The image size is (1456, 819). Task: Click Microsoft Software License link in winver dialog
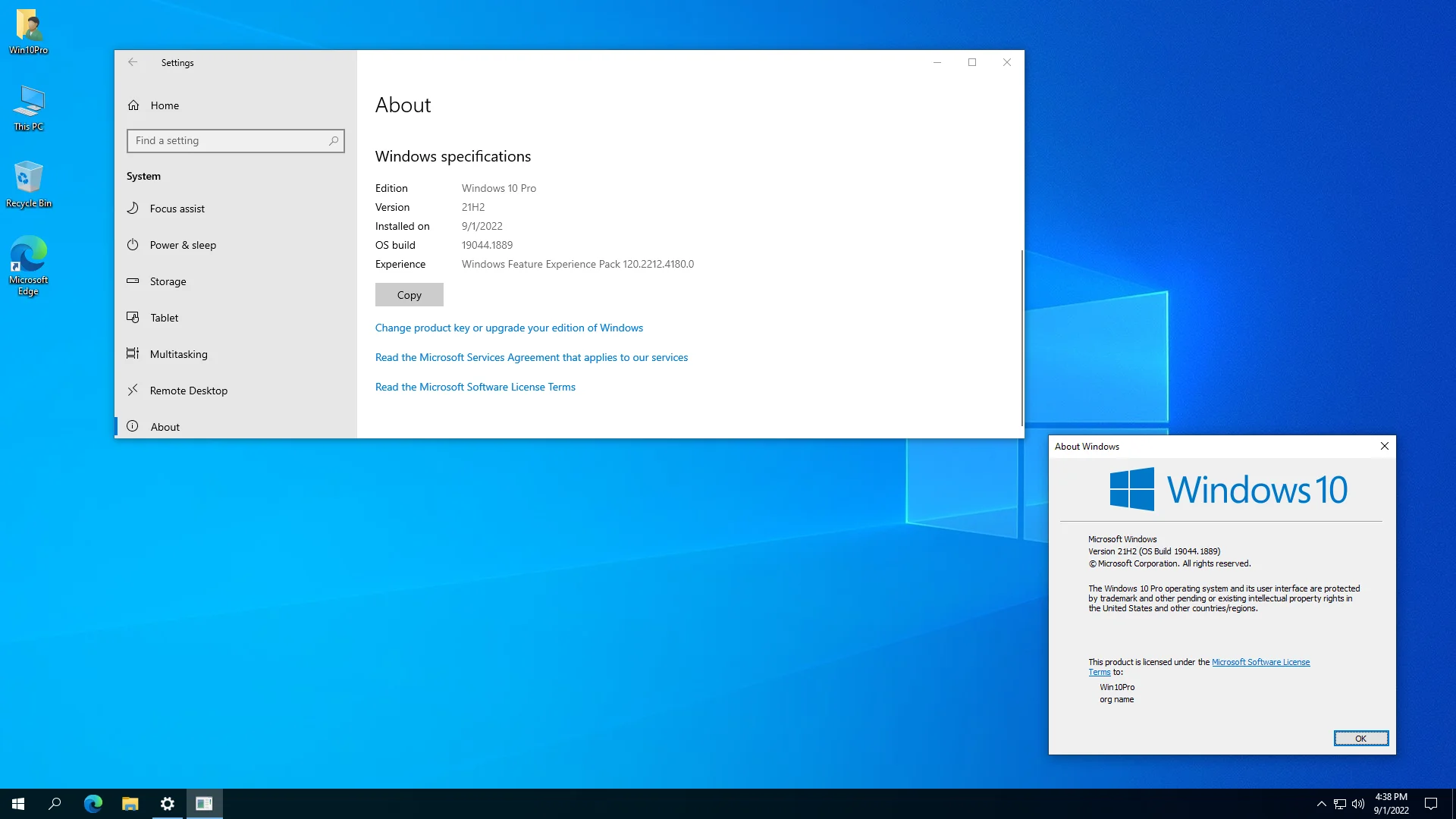tap(1260, 662)
